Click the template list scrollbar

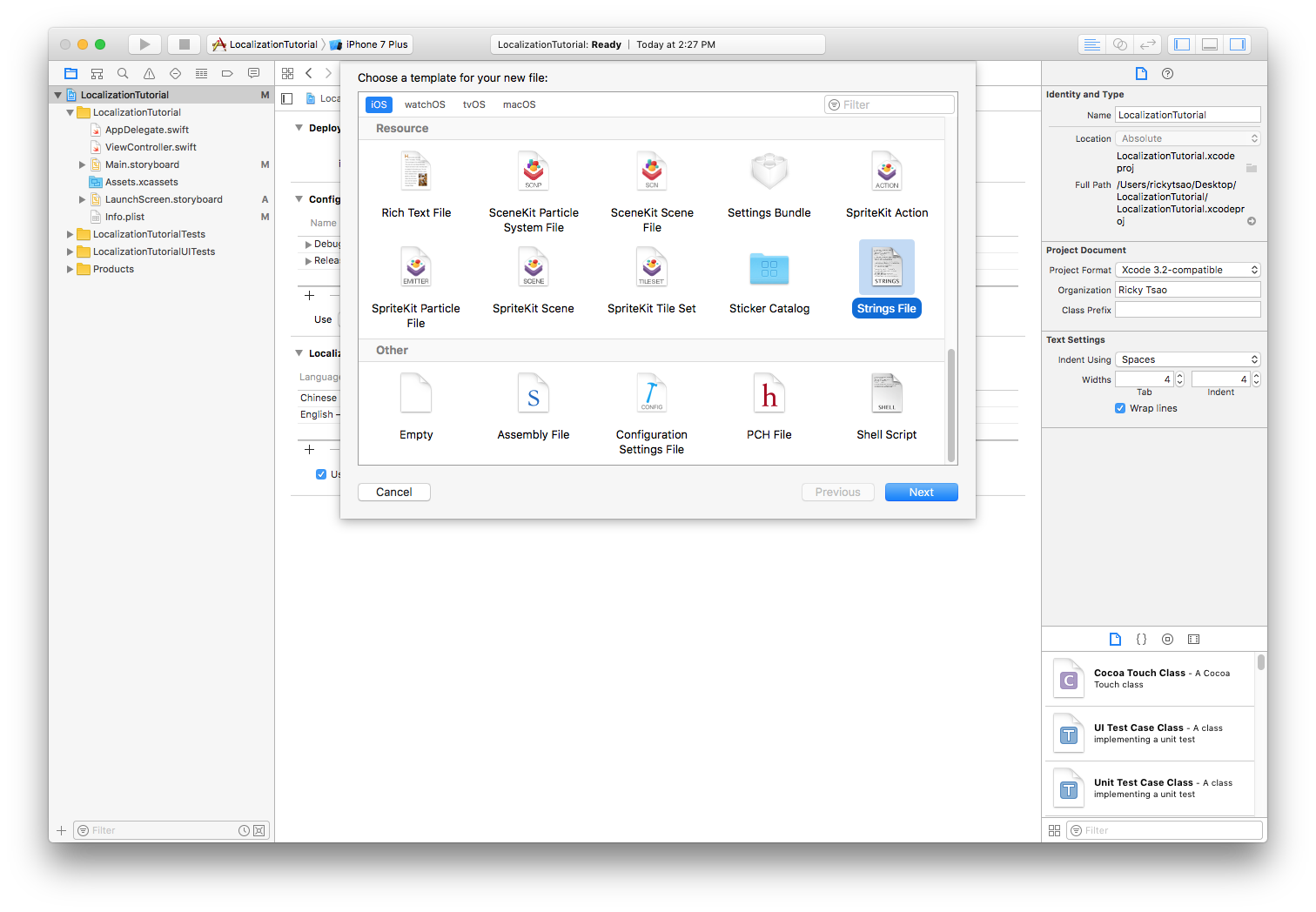pyautogui.click(x=951, y=406)
